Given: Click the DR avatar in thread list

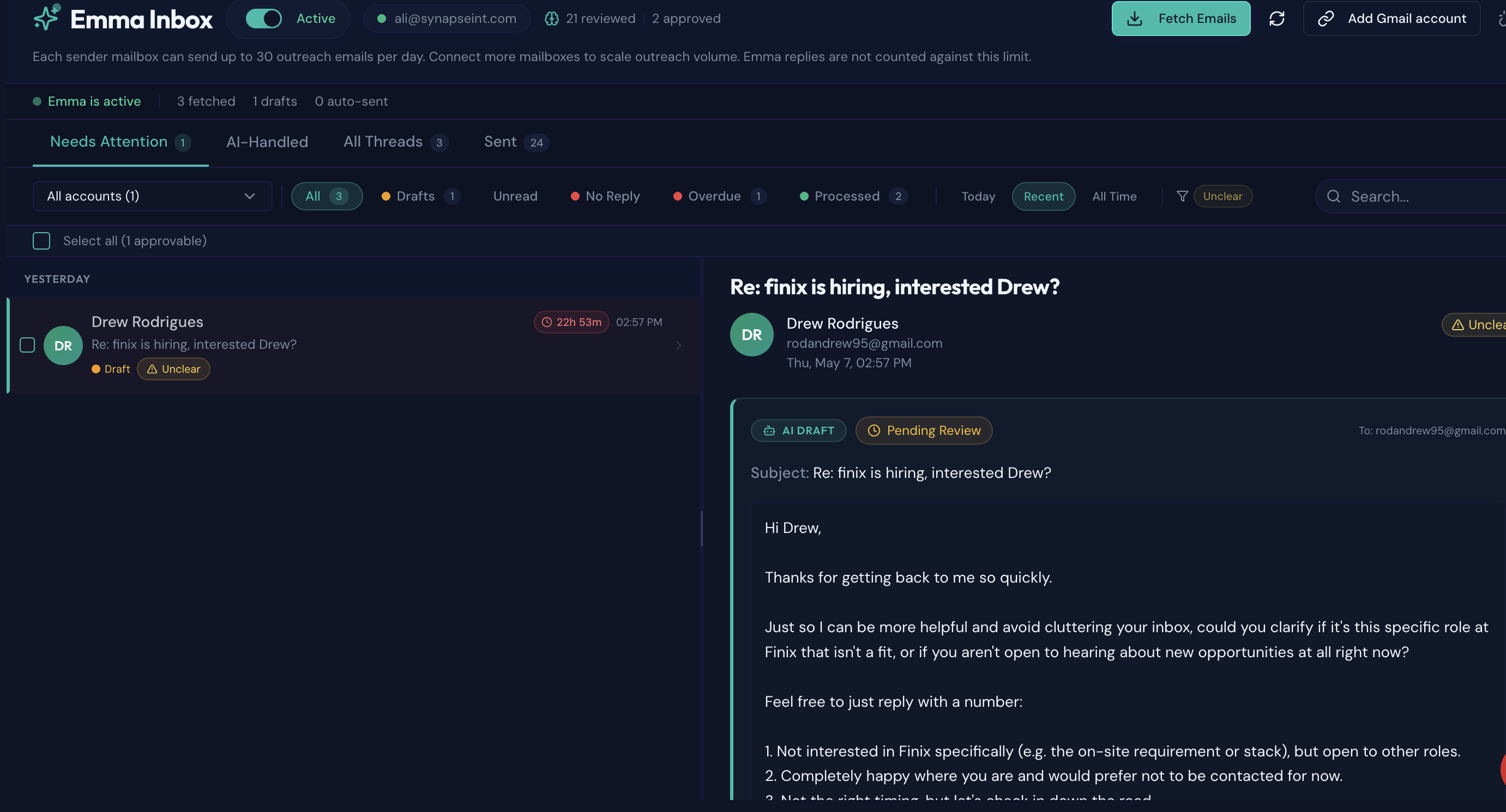Looking at the screenshot, I should coord(63,346).
